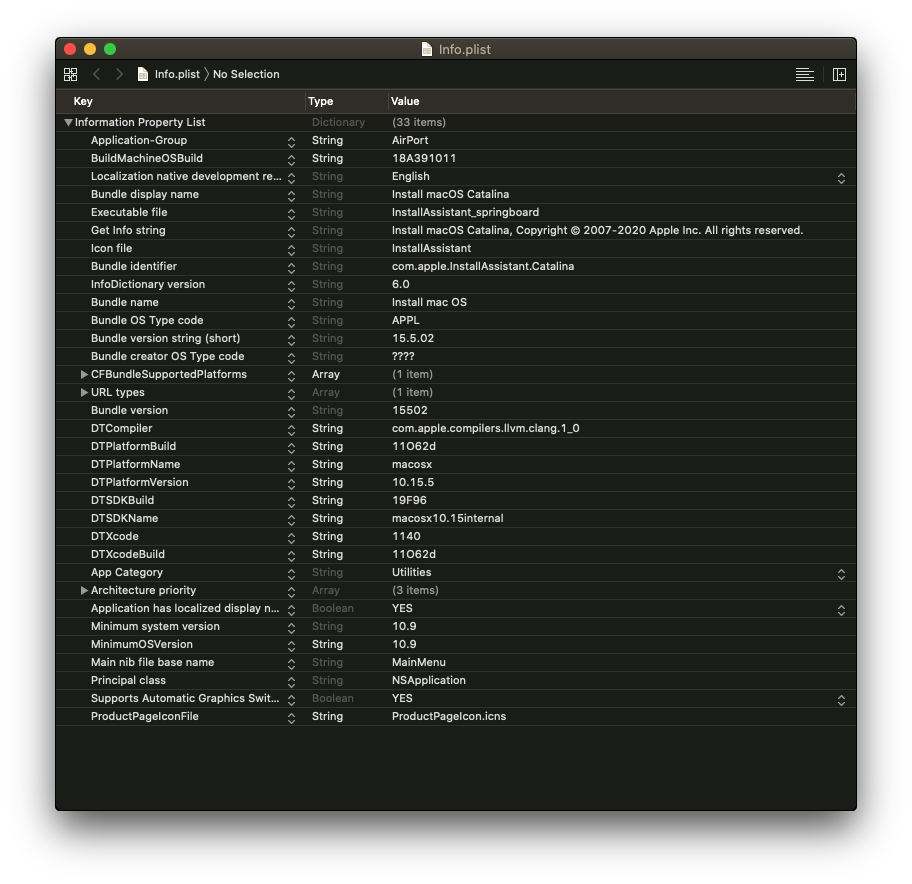Select the Bundle name key row

point(124,302)
